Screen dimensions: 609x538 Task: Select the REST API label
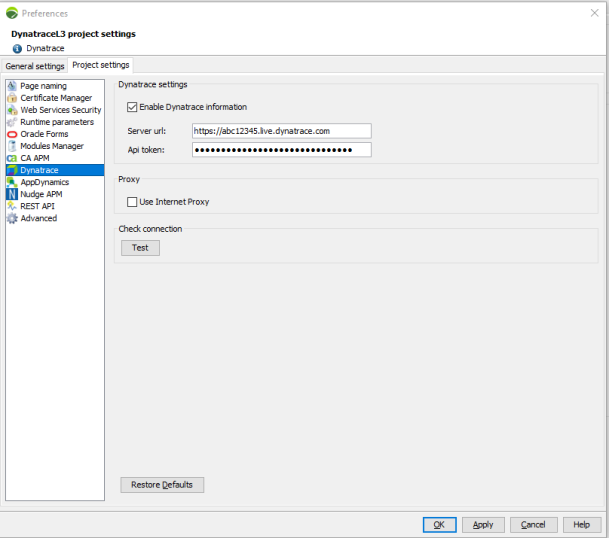[x=37, y=206]
